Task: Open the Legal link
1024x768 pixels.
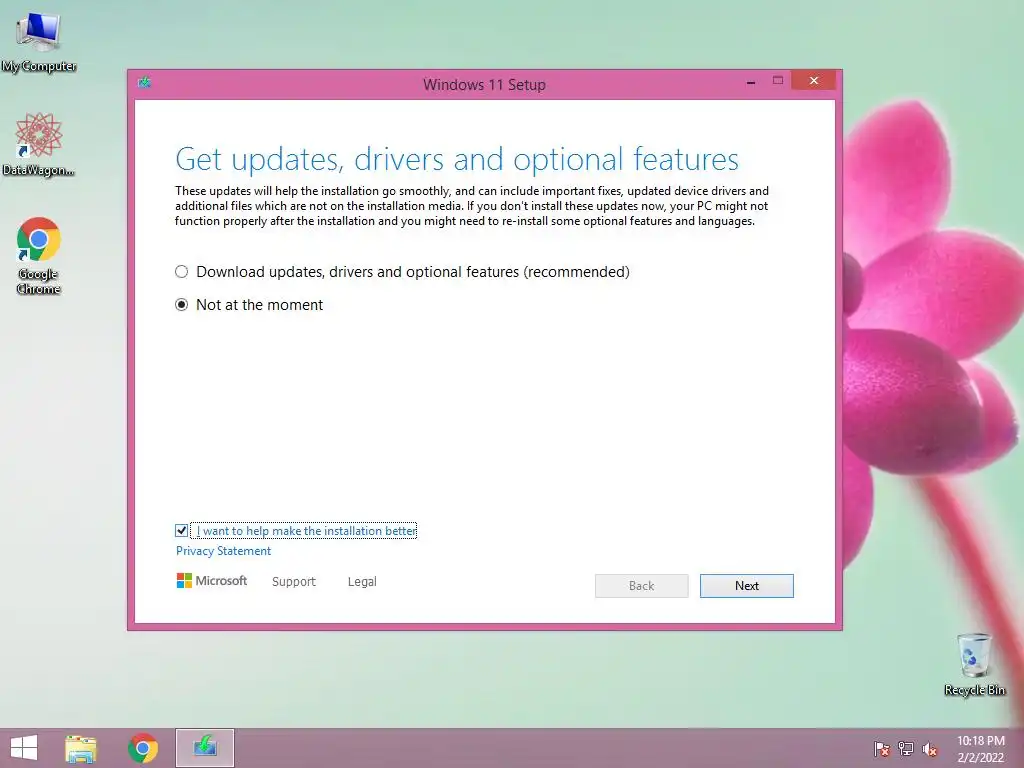Action: [362, 581]
